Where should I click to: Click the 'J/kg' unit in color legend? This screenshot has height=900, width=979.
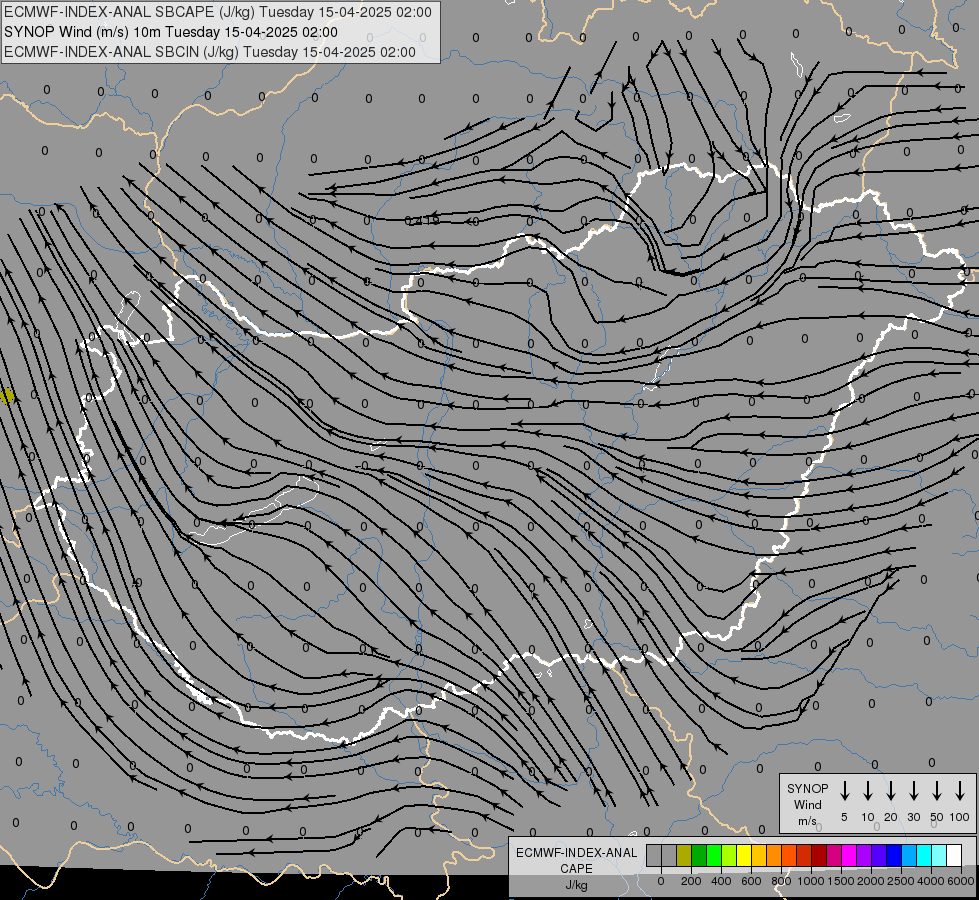tap(576, 885)
